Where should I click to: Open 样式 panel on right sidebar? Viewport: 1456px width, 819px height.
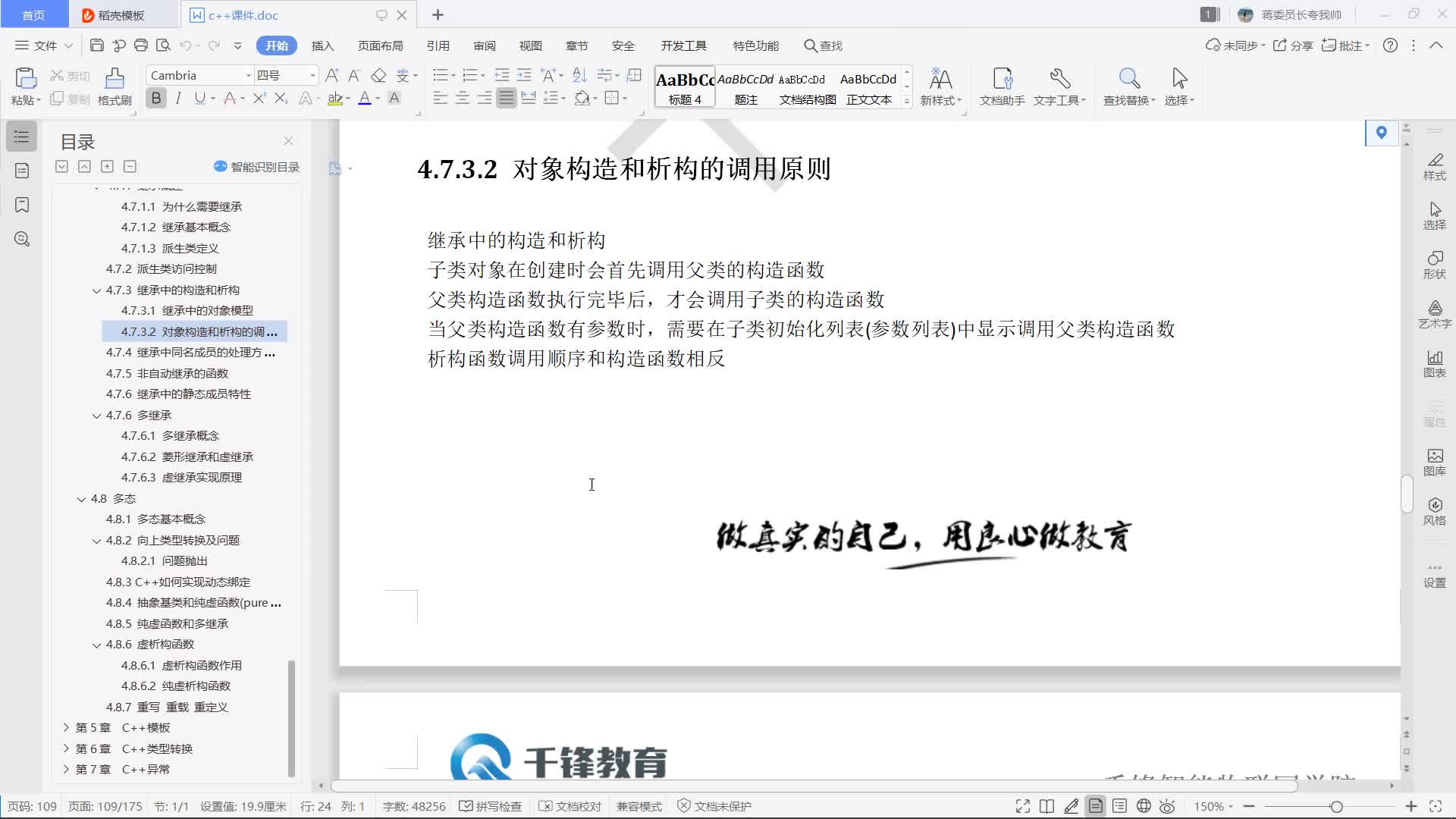[1434, 166]
